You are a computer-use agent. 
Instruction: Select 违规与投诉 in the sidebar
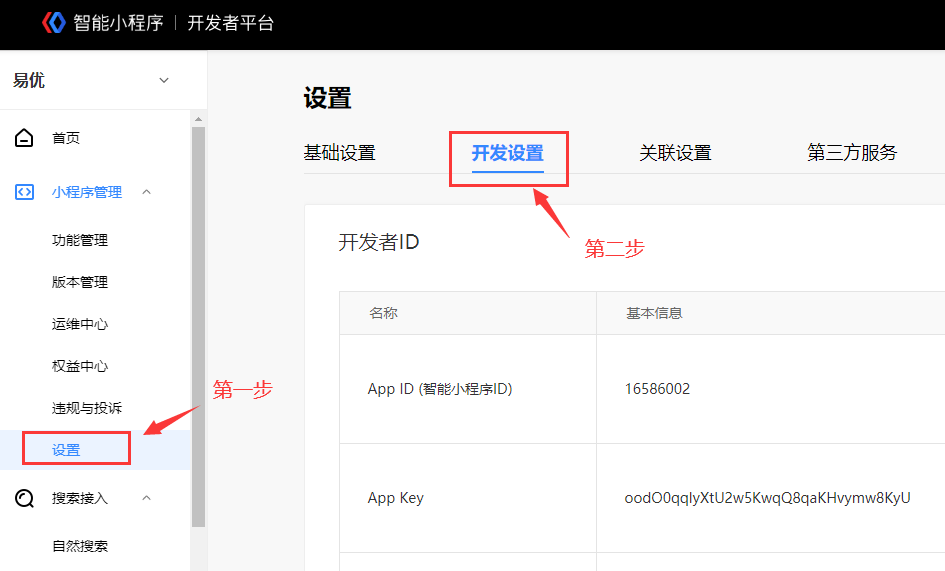tap(87, 408)
